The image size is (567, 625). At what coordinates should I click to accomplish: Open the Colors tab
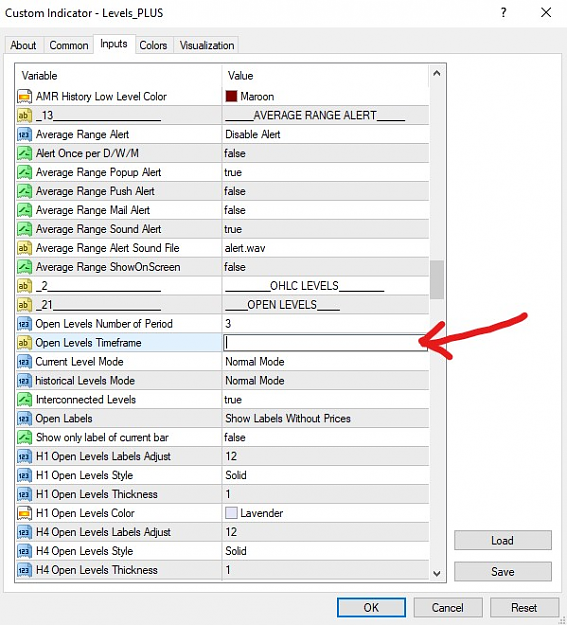pos(153,45)
